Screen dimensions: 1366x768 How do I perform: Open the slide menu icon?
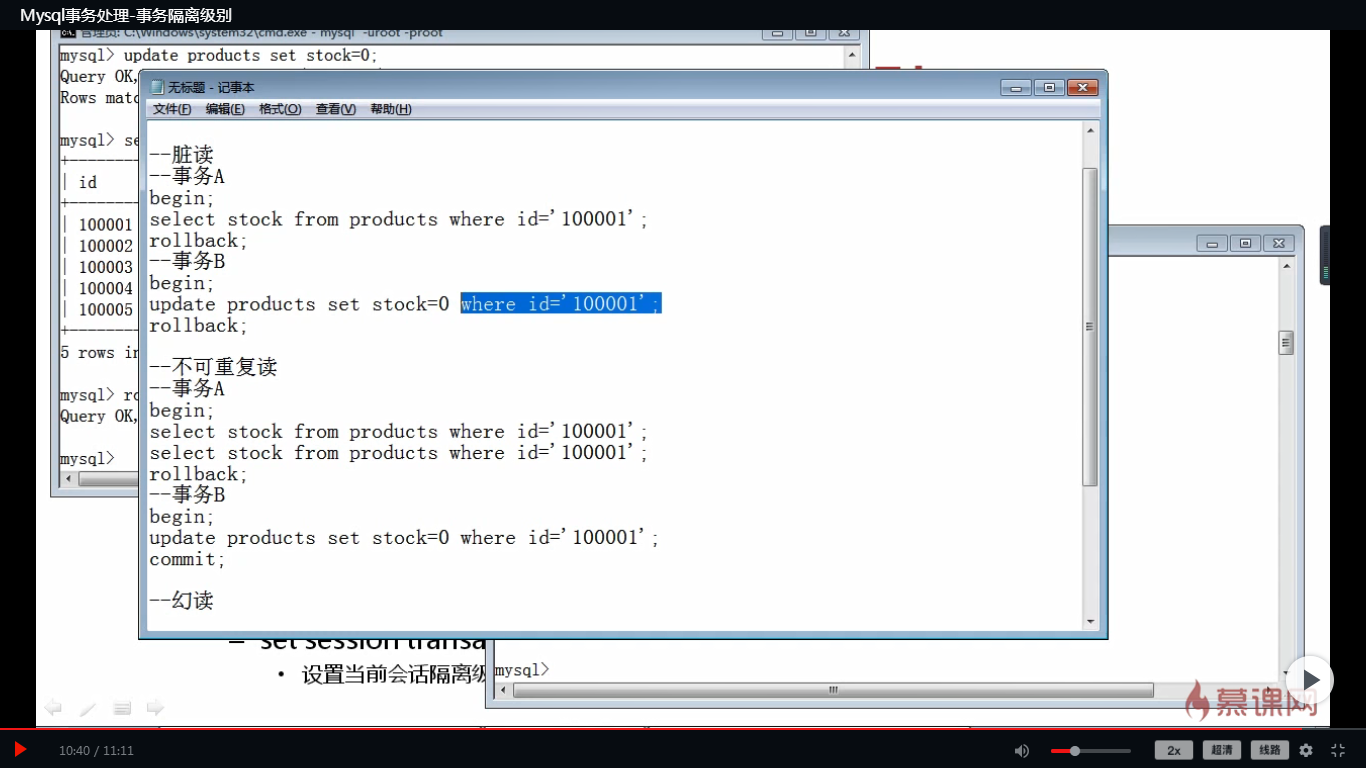tap(122, 708)
